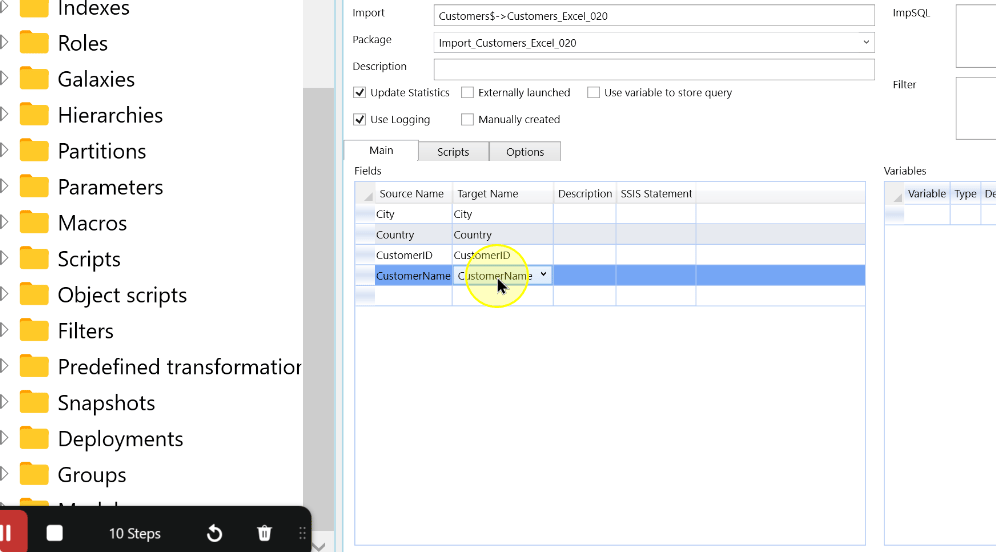
Task: Open the Galaxies folder icon
Action: click(x=34, y=79)
